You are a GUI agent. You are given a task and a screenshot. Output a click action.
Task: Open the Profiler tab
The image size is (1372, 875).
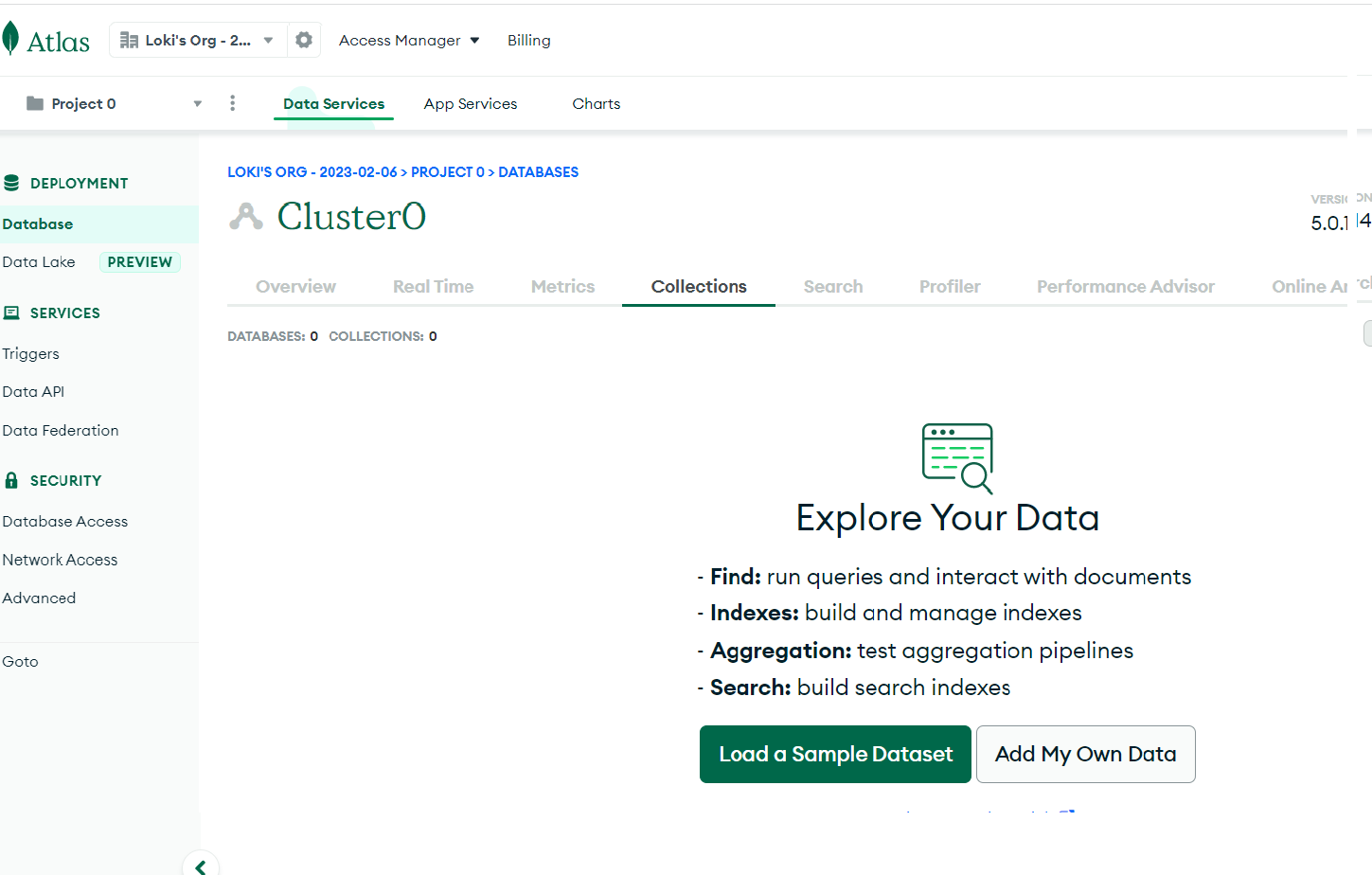[x=950, y=286]
